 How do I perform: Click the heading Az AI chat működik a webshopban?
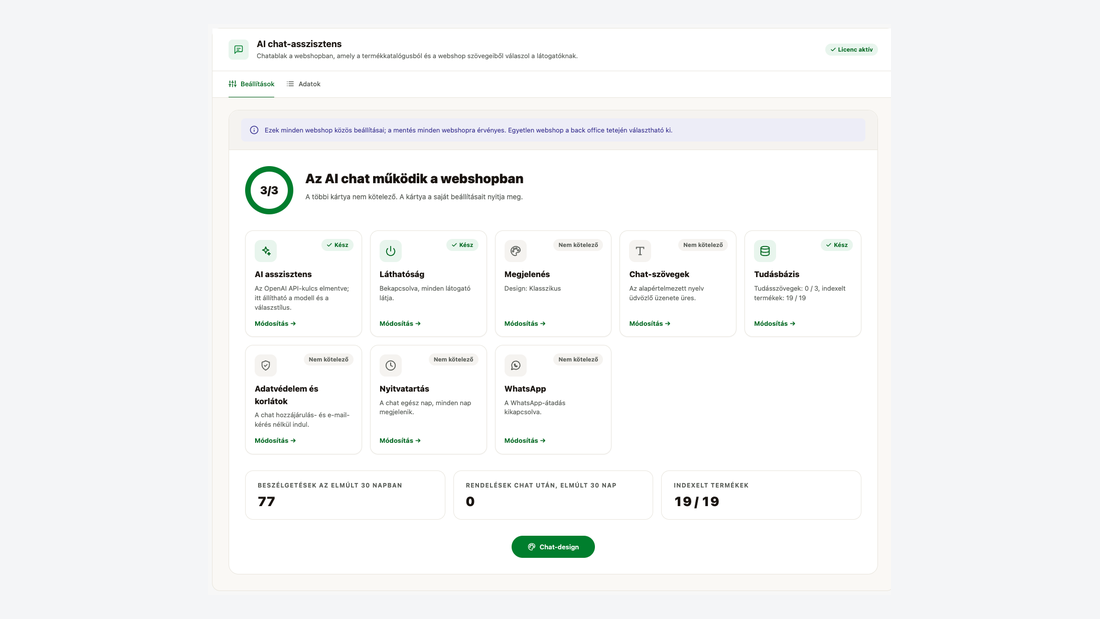(x=414, y=179)
